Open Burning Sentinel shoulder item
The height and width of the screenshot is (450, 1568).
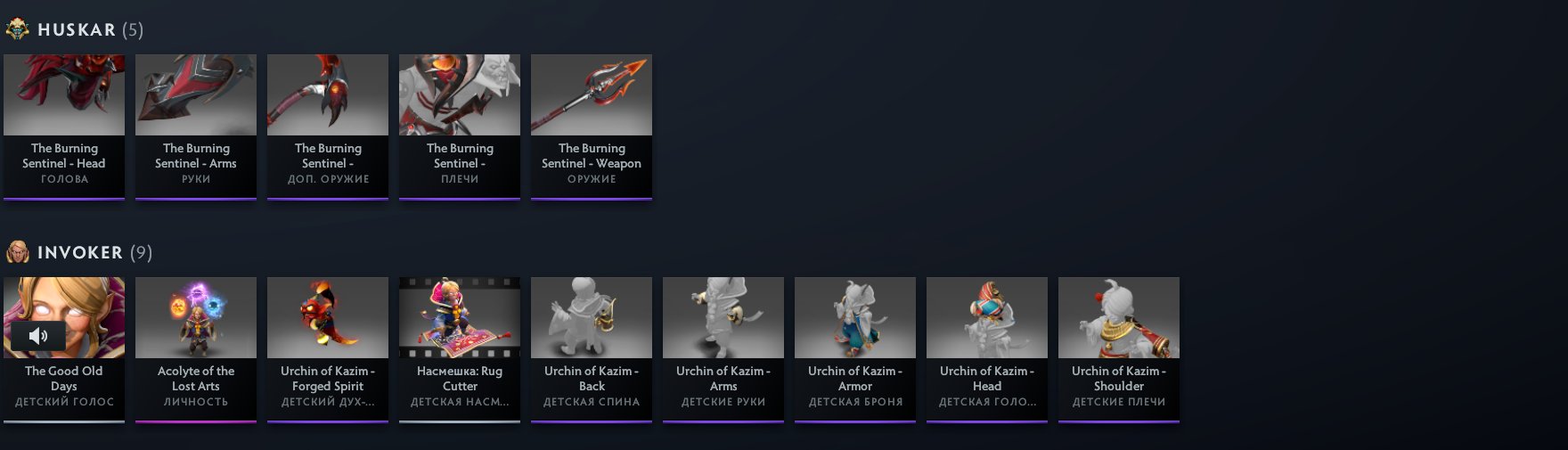(x=460, y=127)
